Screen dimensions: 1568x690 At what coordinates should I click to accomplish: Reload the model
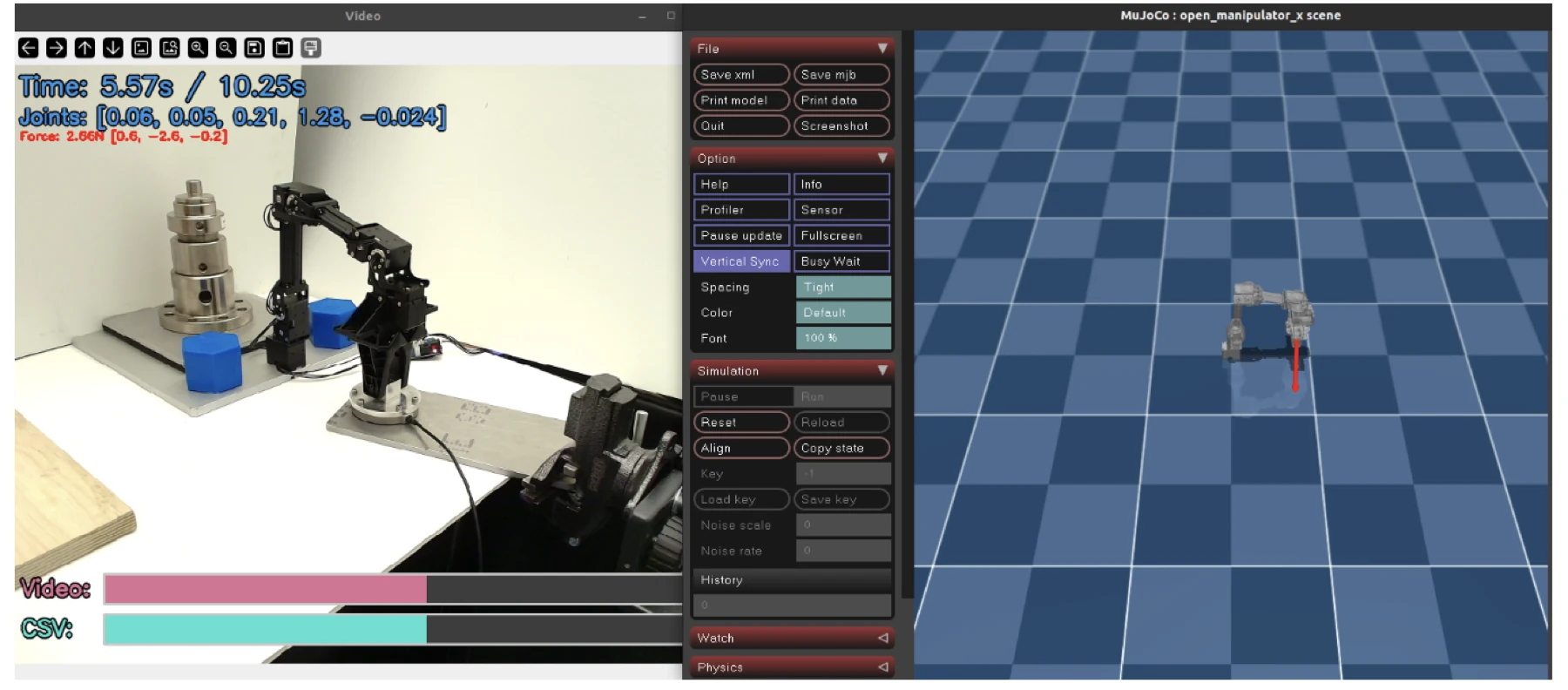coord(841,423)
